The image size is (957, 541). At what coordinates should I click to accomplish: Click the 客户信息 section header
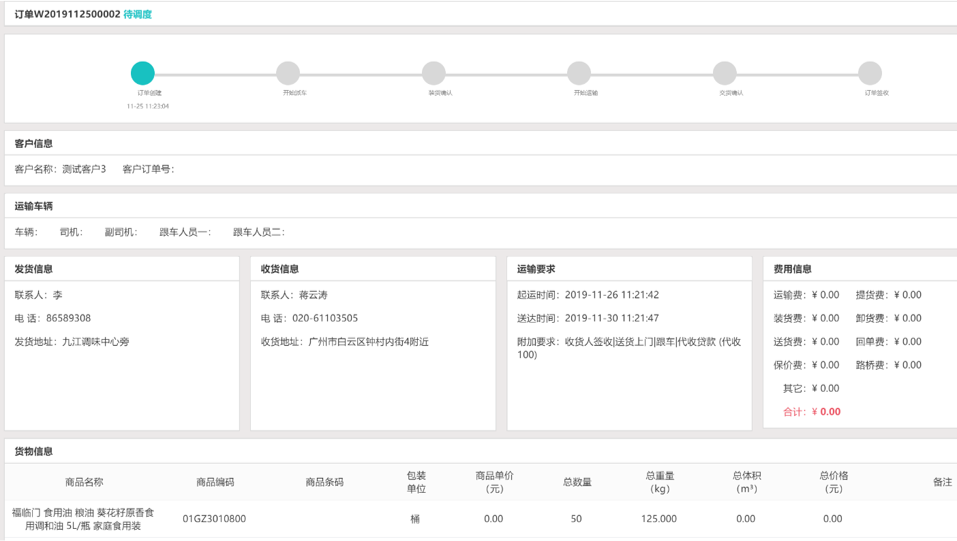pyautogui.click(x=34, y=144)
